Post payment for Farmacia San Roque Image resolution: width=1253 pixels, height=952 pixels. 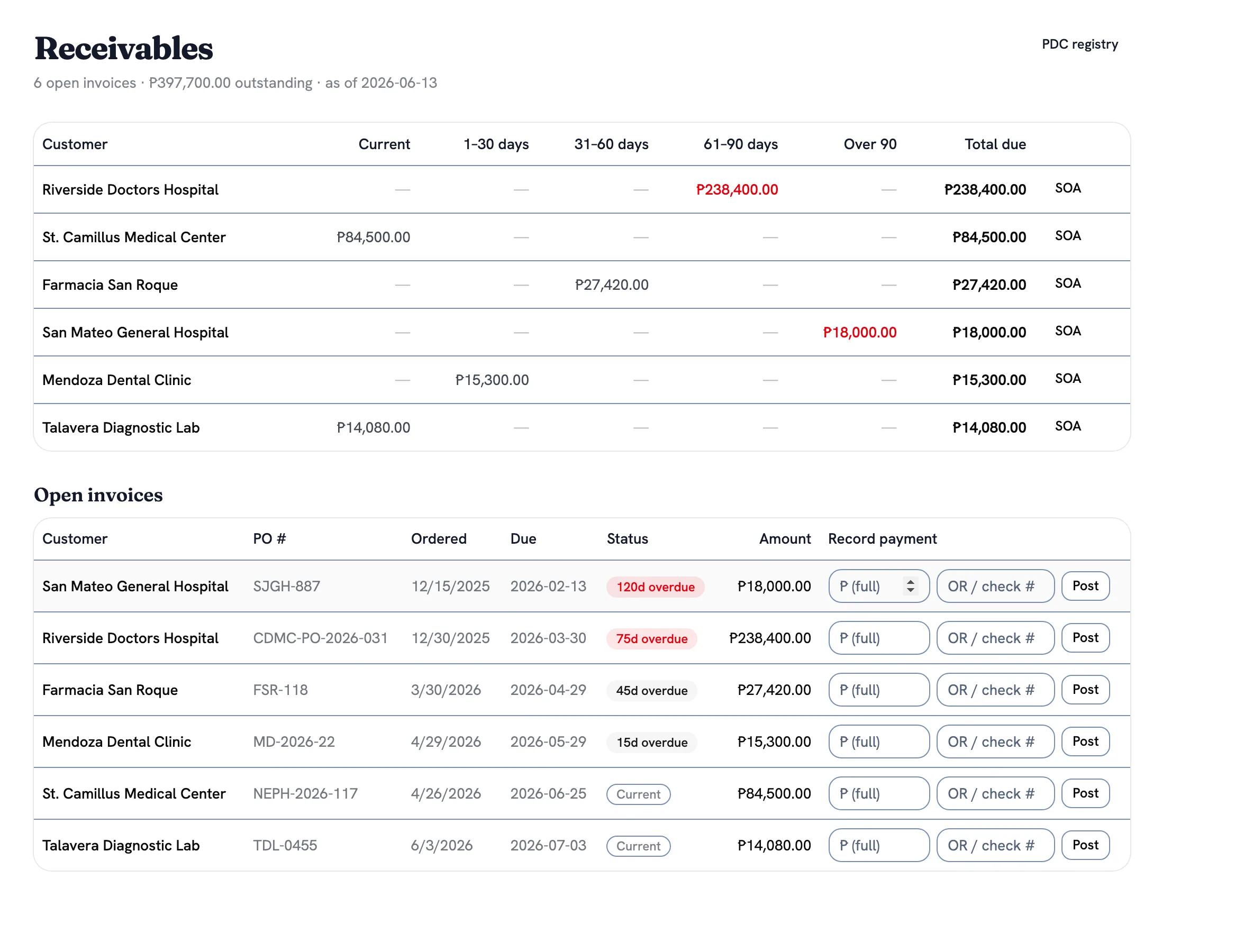pos(1085,689)
